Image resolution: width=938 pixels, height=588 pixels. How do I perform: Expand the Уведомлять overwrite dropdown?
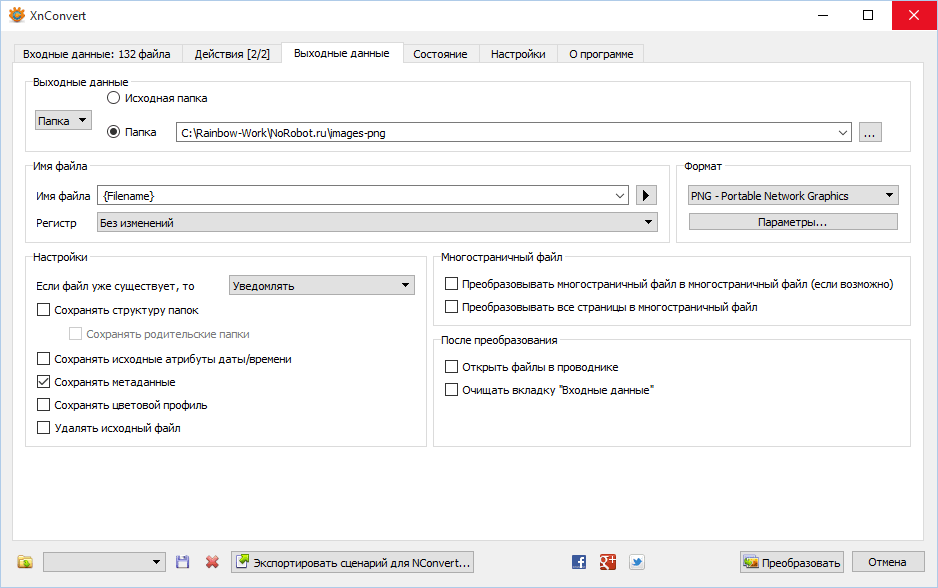321,286
